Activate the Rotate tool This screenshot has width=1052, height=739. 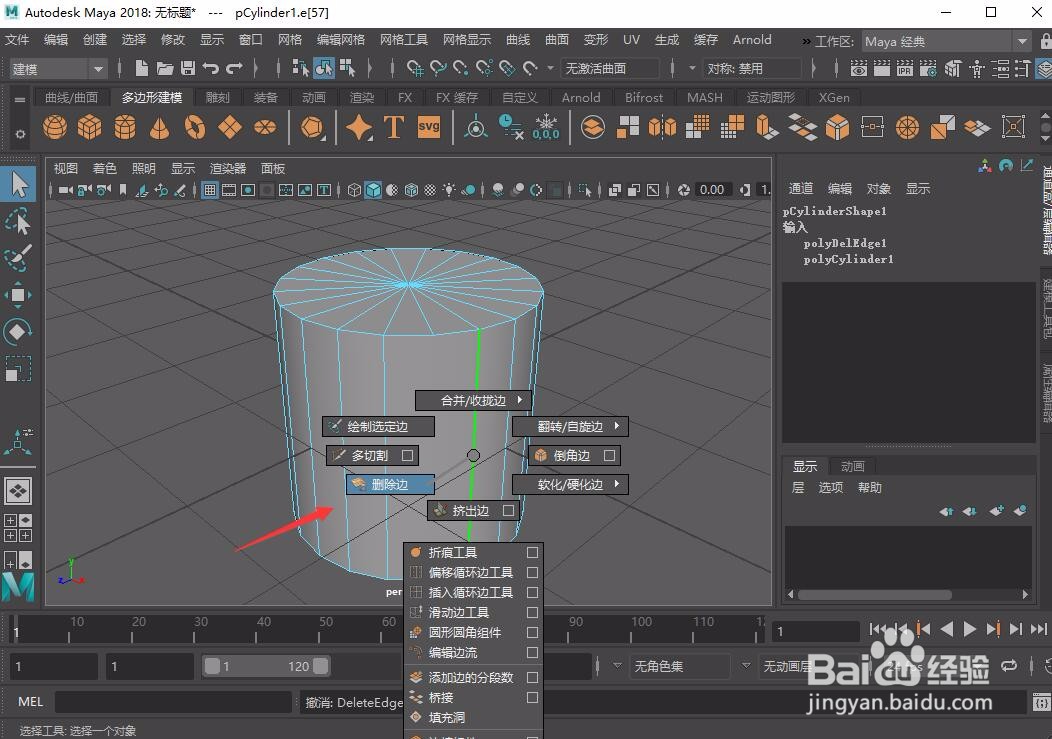[x=19, y=332]
